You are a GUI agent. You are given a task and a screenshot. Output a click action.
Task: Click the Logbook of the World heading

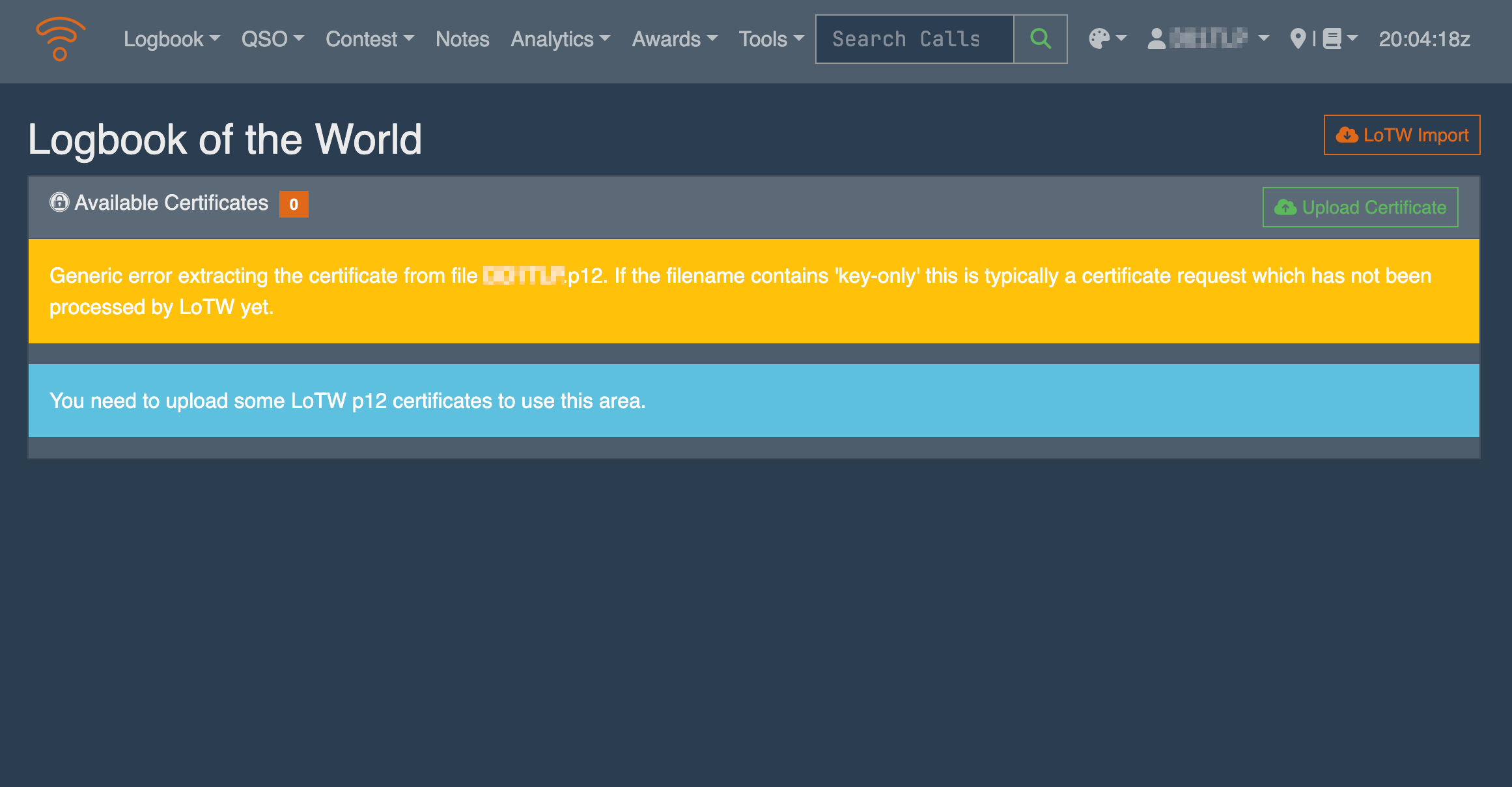tap(225, 139)
